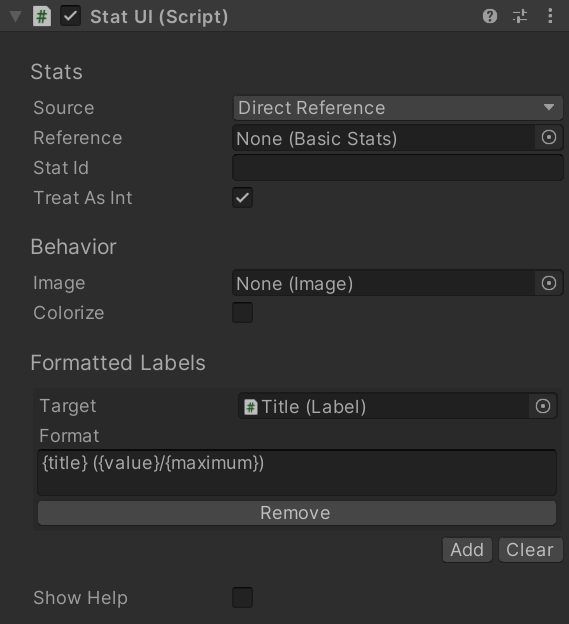This screenshot has width=569, height=624.
Task: Open object picker for Target field
Action: click(x=543, y=406)
